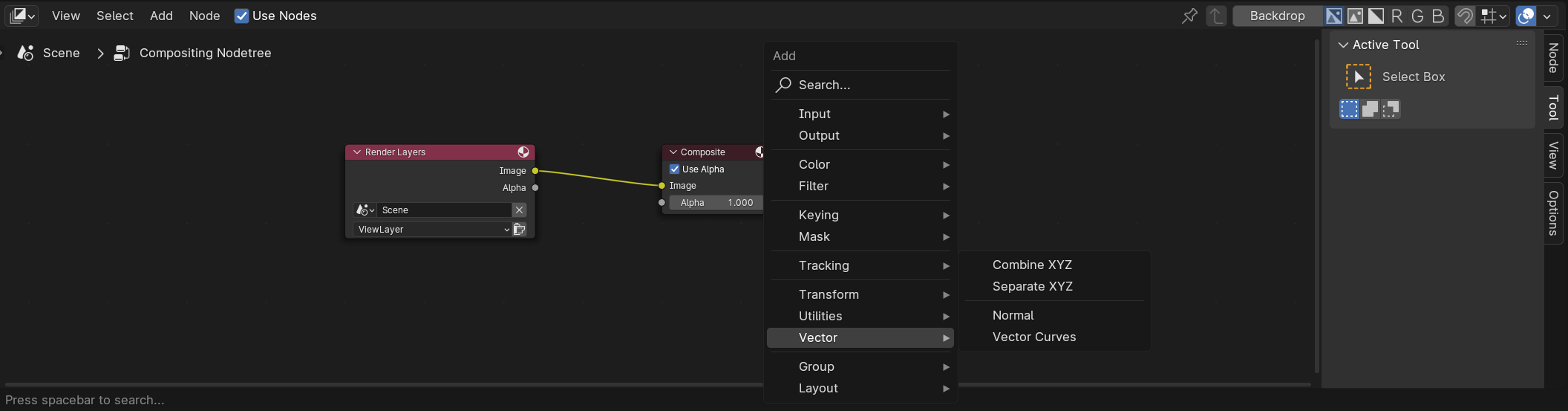Click the Composite node preview icon
Screen dimensions: 1568x411
[x=759, y=152]
